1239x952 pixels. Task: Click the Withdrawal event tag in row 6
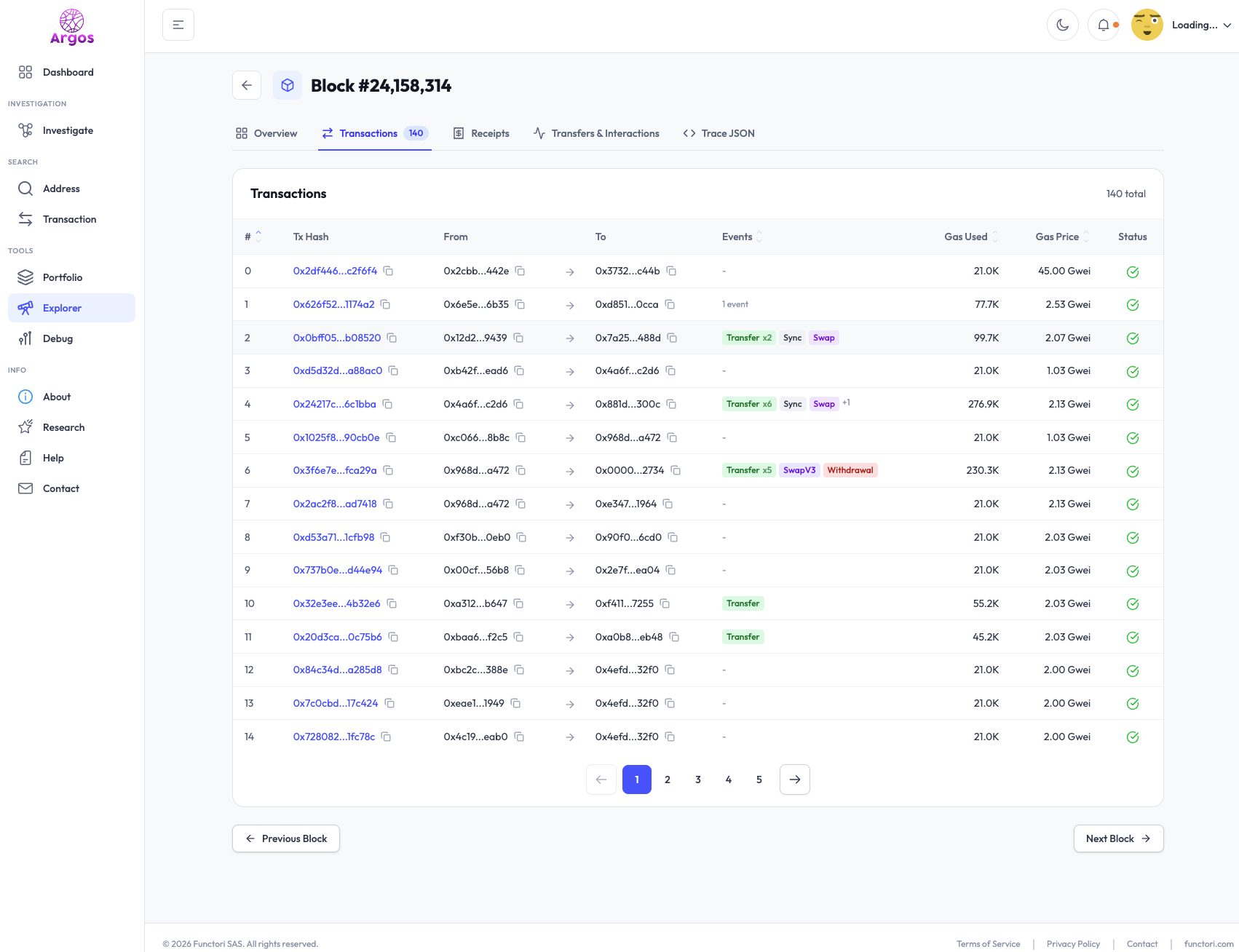[850, 470]
